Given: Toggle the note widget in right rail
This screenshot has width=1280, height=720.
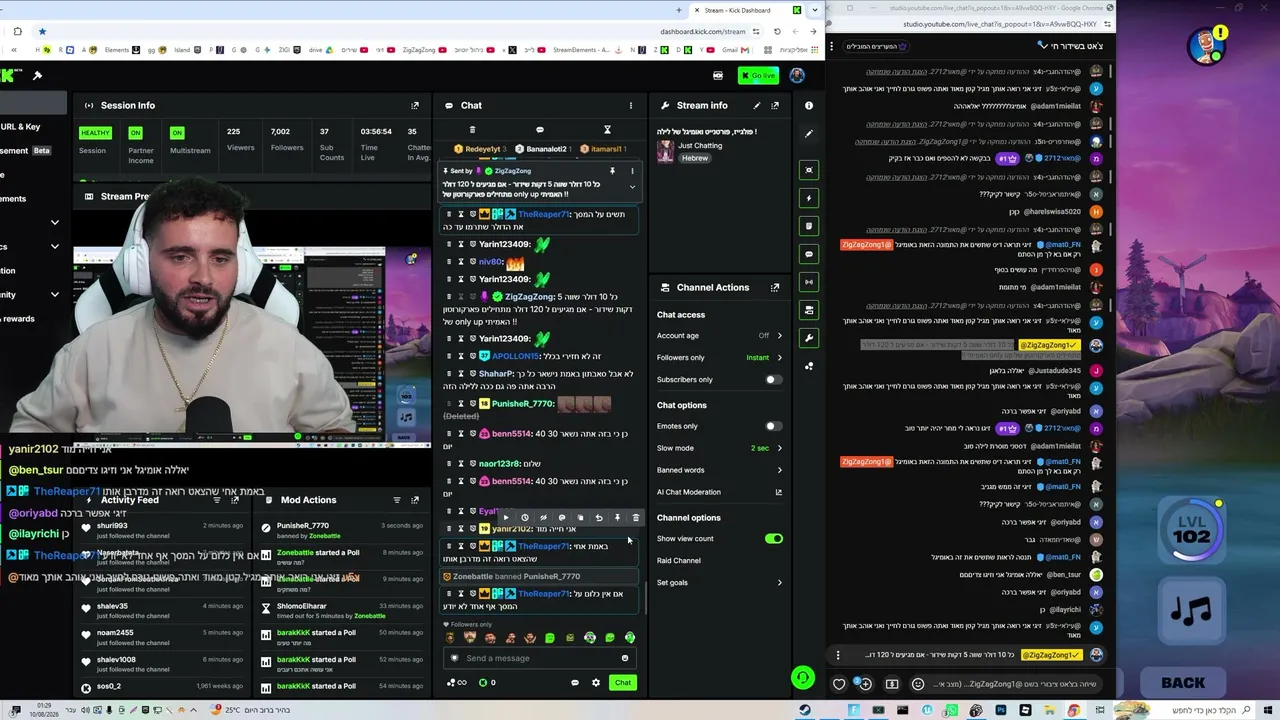Looking at the screenshot, I should 809,226.
